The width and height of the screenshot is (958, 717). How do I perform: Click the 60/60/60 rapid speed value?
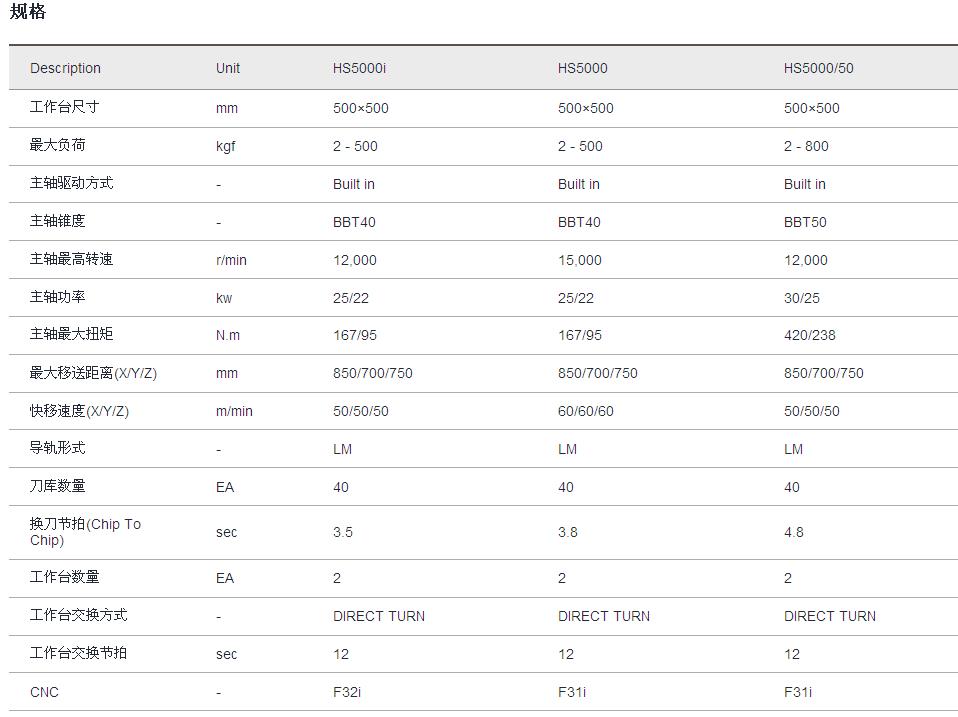tap(586, 411)
